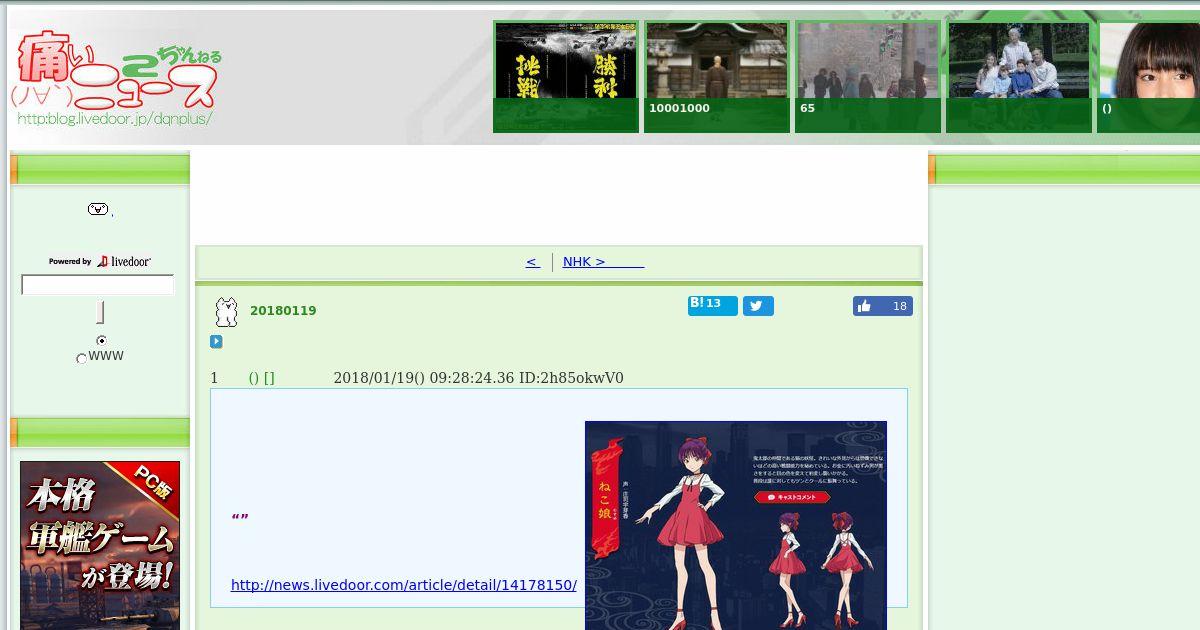
Task: Click the Facebook like thumbs-up button
Action: pos(865,306)
